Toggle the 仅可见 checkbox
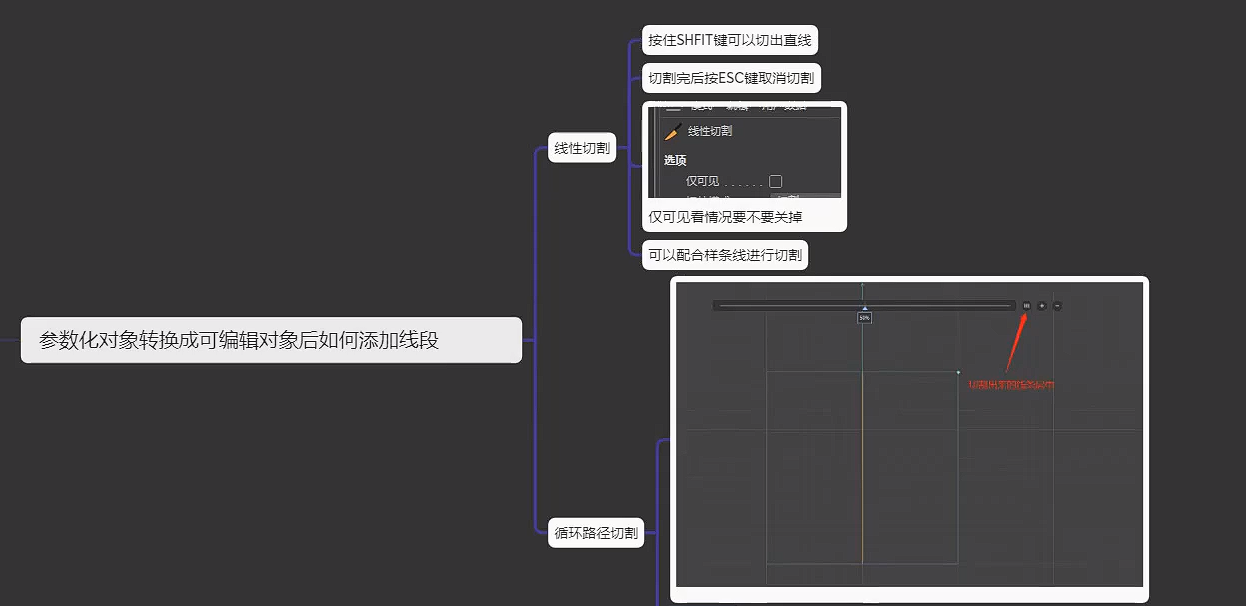This screenshot has width=1246, height=606. pyautogui.click(x=775, y=181)
